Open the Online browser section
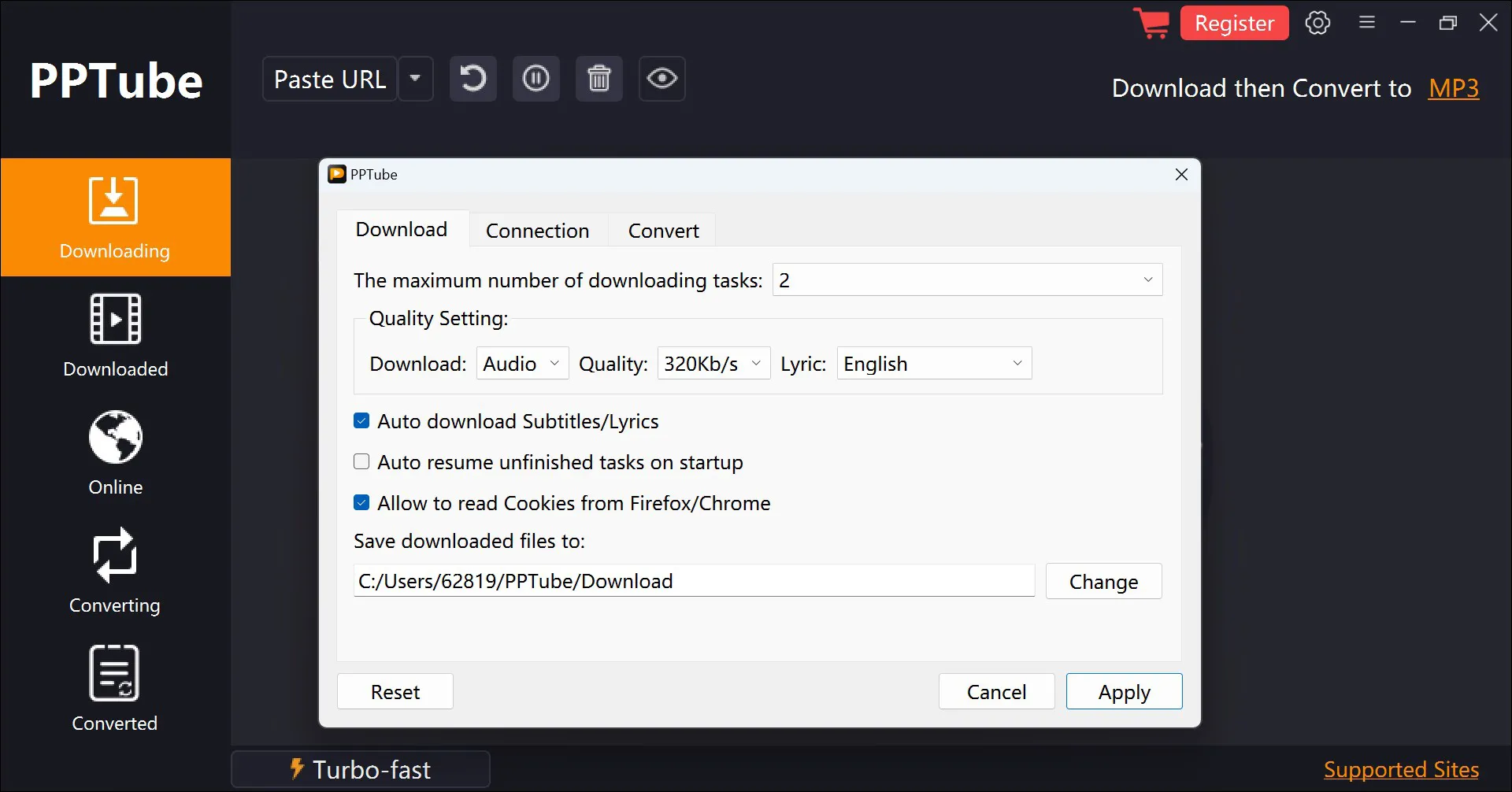 click(x=115, y=453)
